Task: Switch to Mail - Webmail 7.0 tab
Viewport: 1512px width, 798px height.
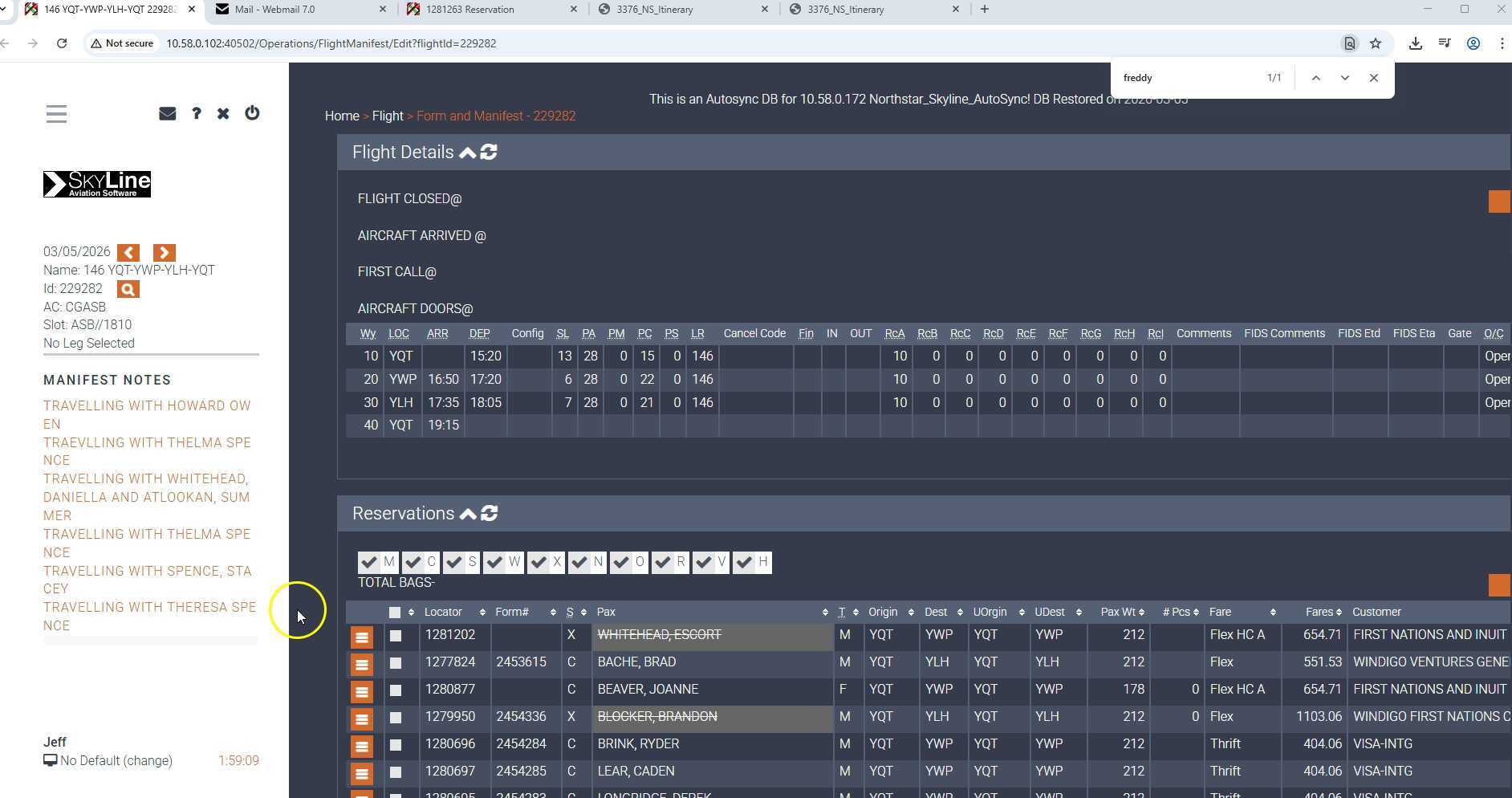Action: click(x=299, y=10)
